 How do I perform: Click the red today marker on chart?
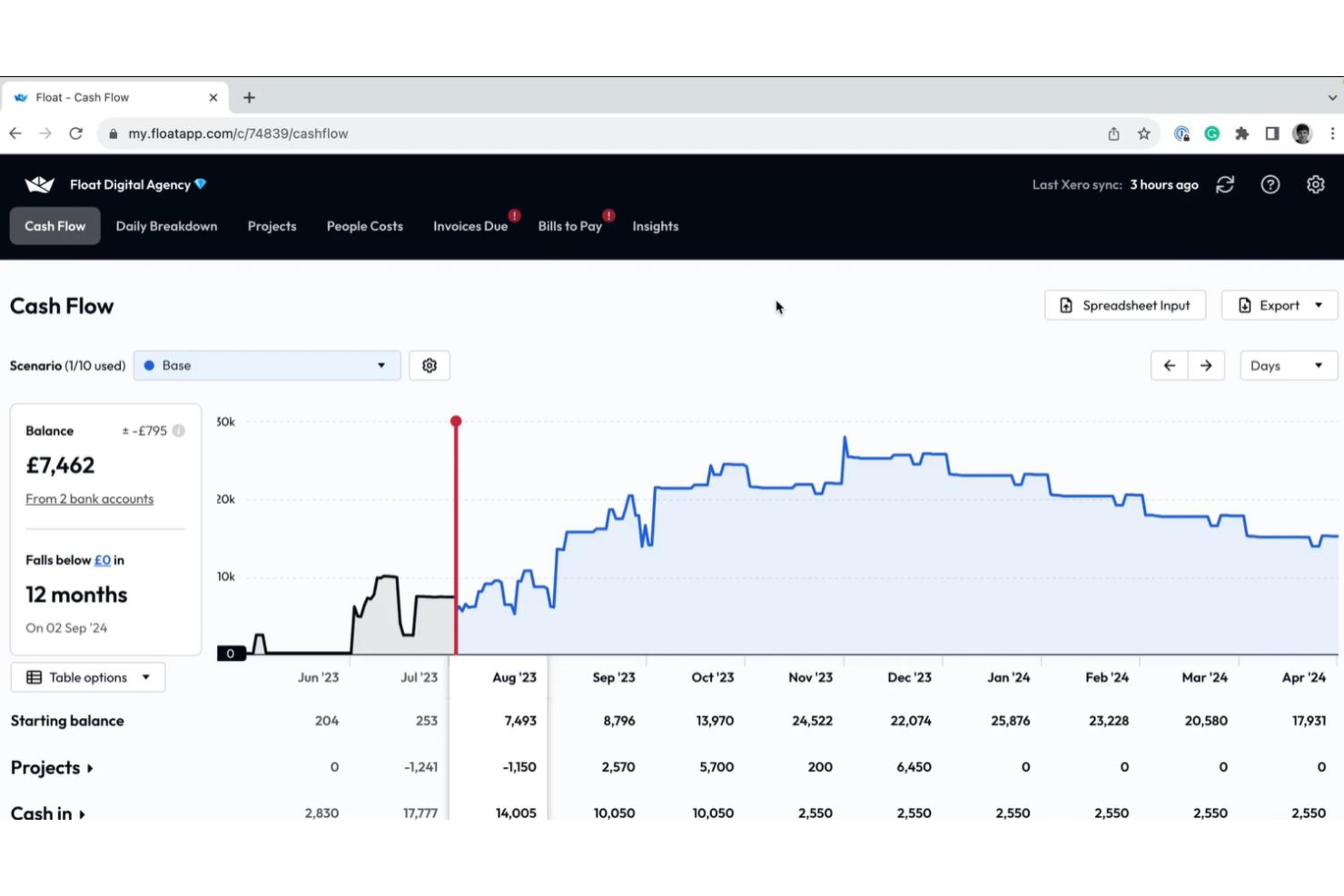(456, 421)
